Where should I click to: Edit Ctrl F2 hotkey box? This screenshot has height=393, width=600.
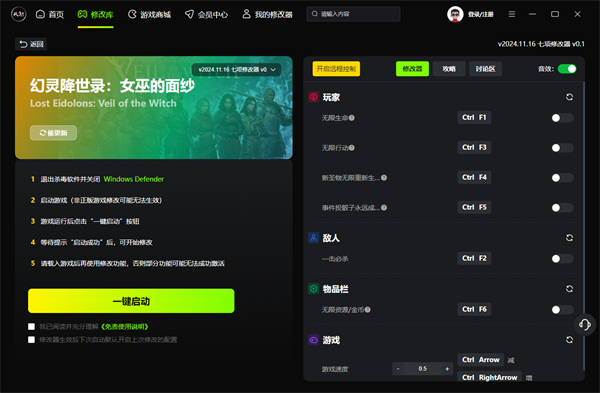(x=474, y=258)
